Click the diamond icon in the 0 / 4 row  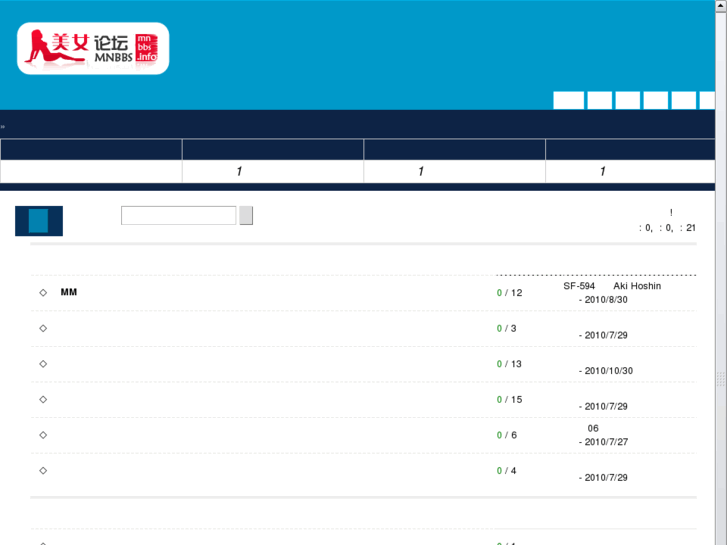click(43, 470)
